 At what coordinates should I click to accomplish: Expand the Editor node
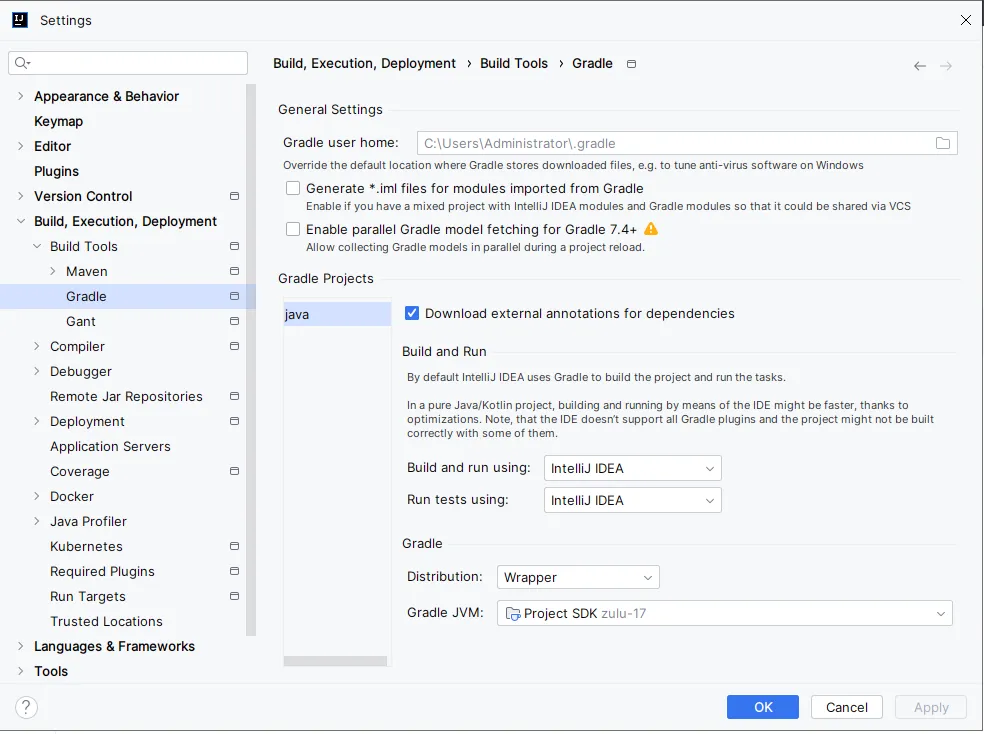pyautogui.click(x=21, y=146)
